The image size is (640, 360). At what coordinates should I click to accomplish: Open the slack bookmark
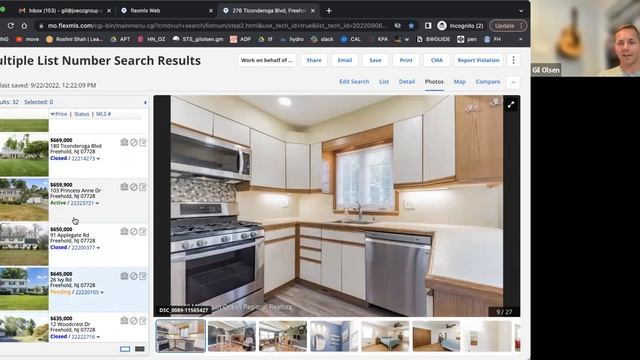322,39
